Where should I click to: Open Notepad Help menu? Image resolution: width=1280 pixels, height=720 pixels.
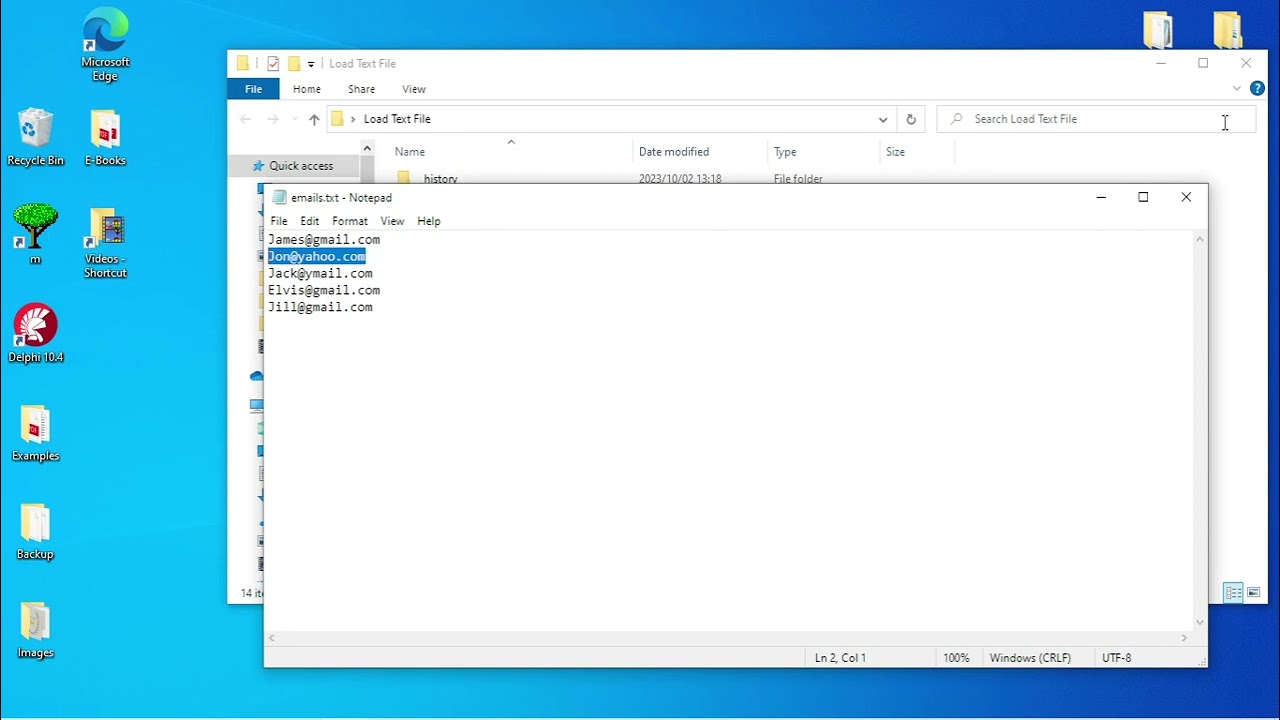click(x=429, y=221)
